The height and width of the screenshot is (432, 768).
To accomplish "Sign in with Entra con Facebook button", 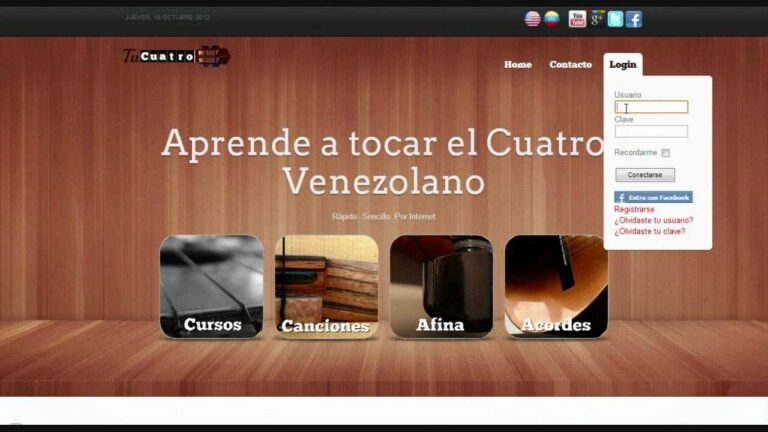I will (653, 197).
